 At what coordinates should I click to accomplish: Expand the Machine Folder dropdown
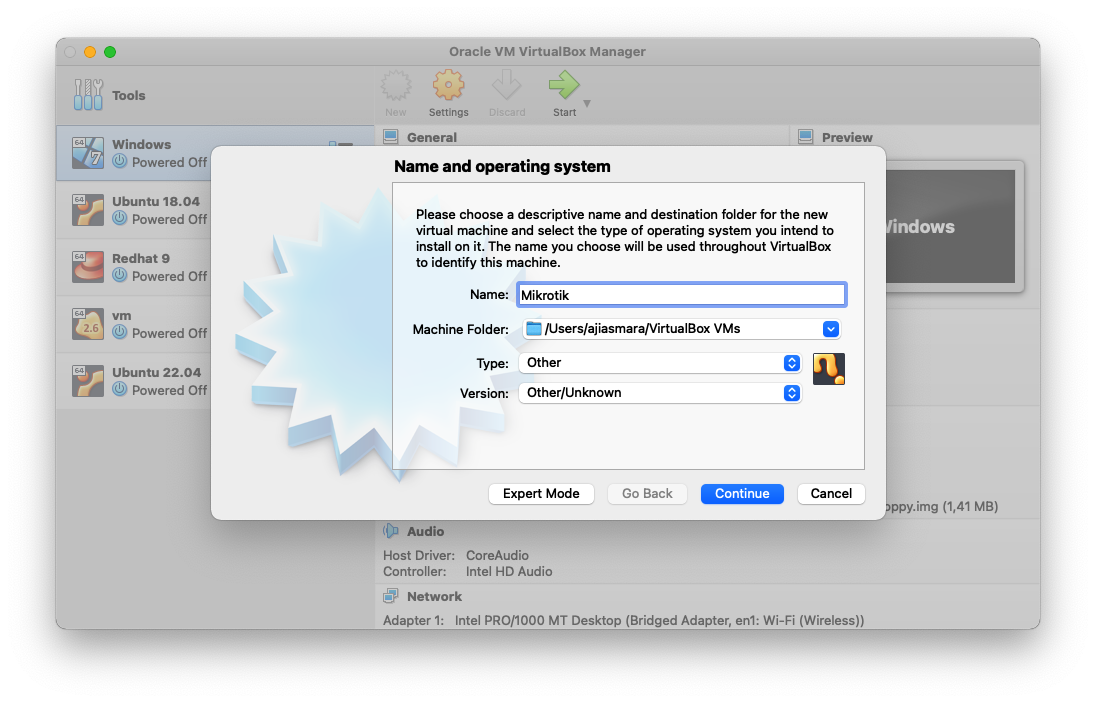pos(830,329)
